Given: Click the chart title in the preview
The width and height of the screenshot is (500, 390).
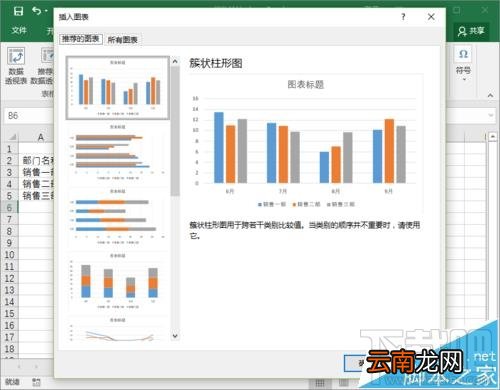Looking at the screenshot, I should 306,85.
